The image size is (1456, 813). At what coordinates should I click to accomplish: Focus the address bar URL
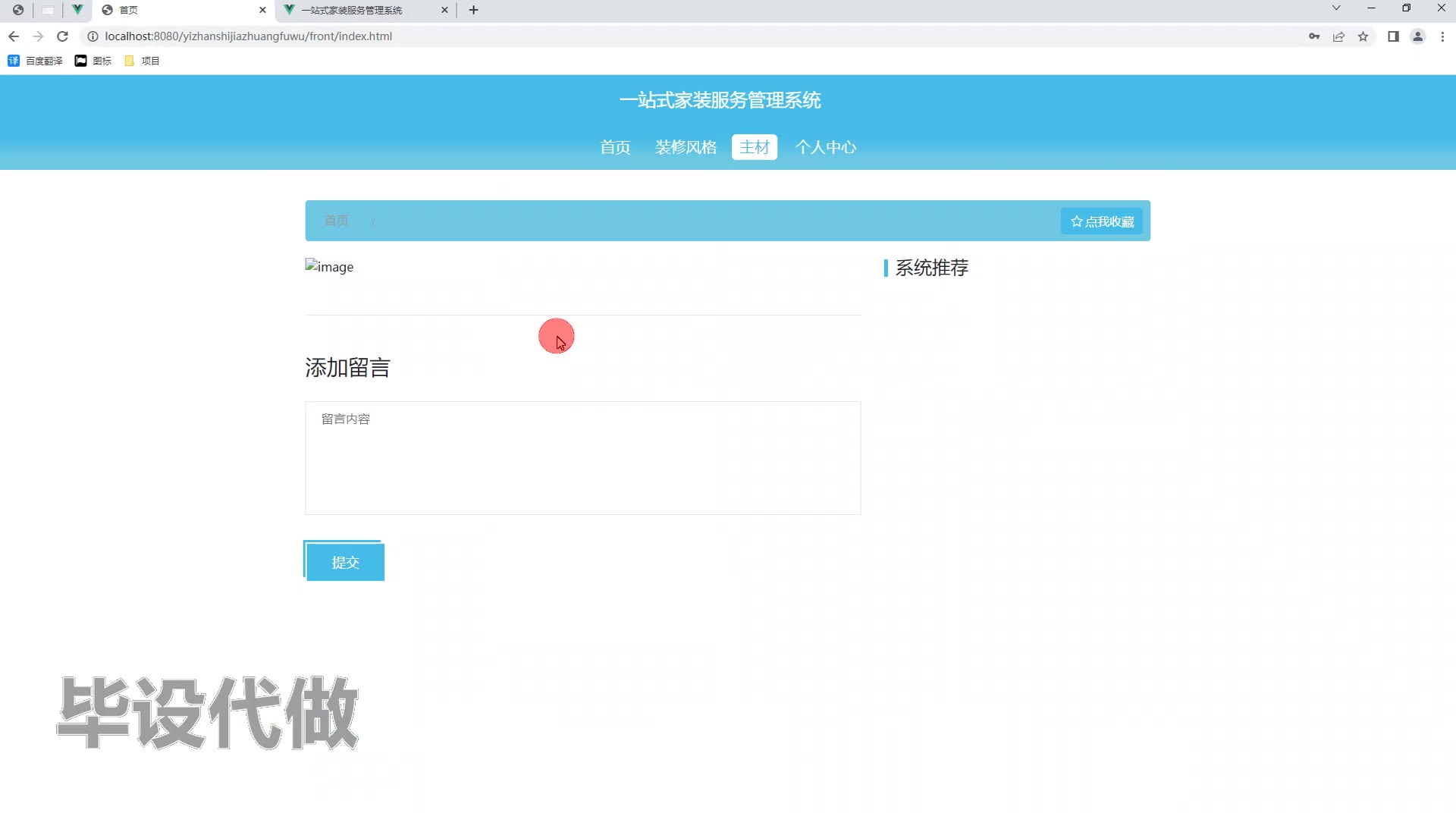click(248, 36)
